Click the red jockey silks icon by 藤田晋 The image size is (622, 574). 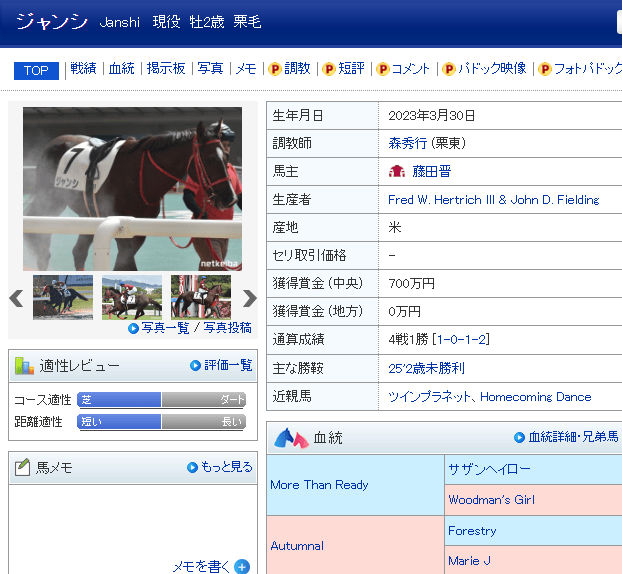pos(397,171)
